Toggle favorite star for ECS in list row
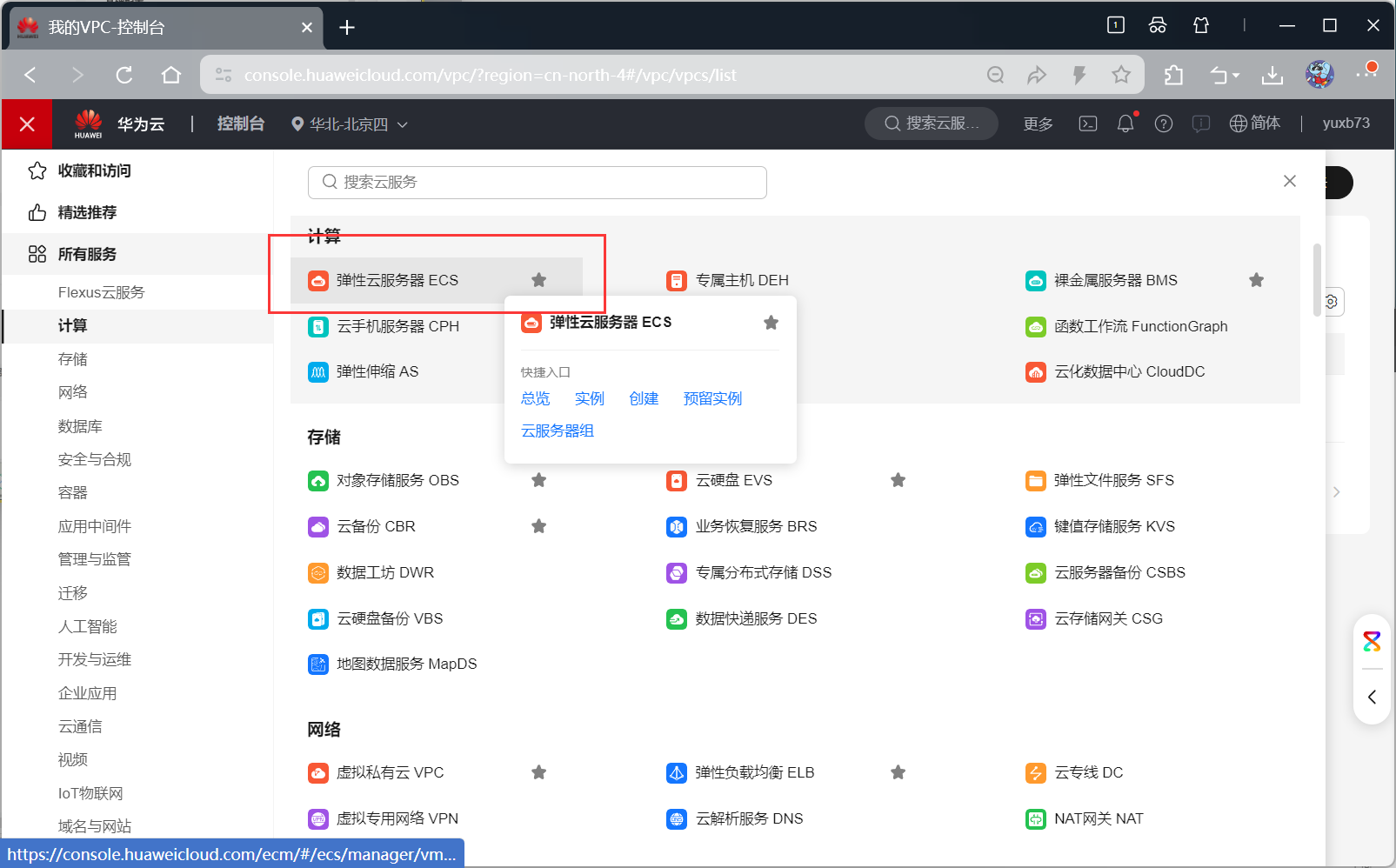Viewport: 1396px width, 868px height. point(539,280)
